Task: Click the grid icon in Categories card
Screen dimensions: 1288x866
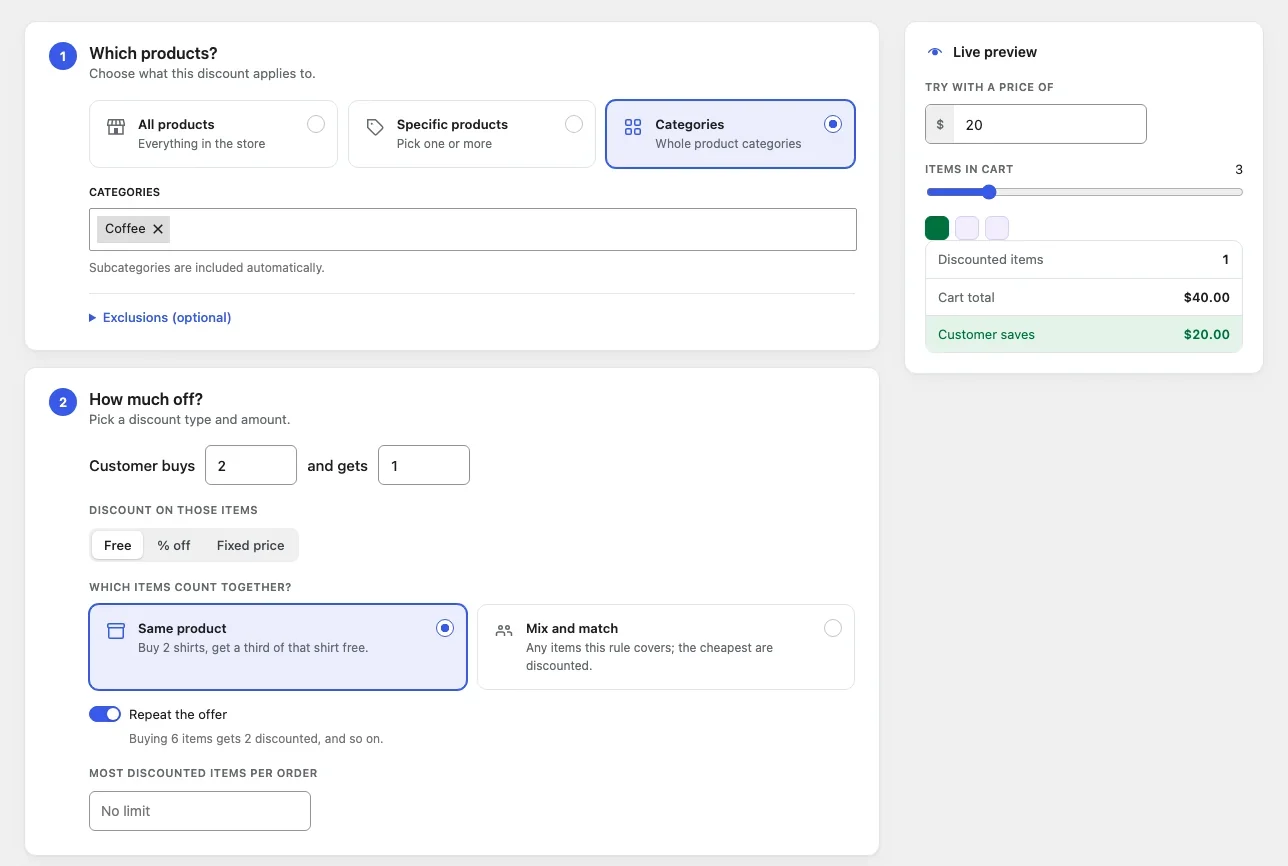Action: click(633, 127)
